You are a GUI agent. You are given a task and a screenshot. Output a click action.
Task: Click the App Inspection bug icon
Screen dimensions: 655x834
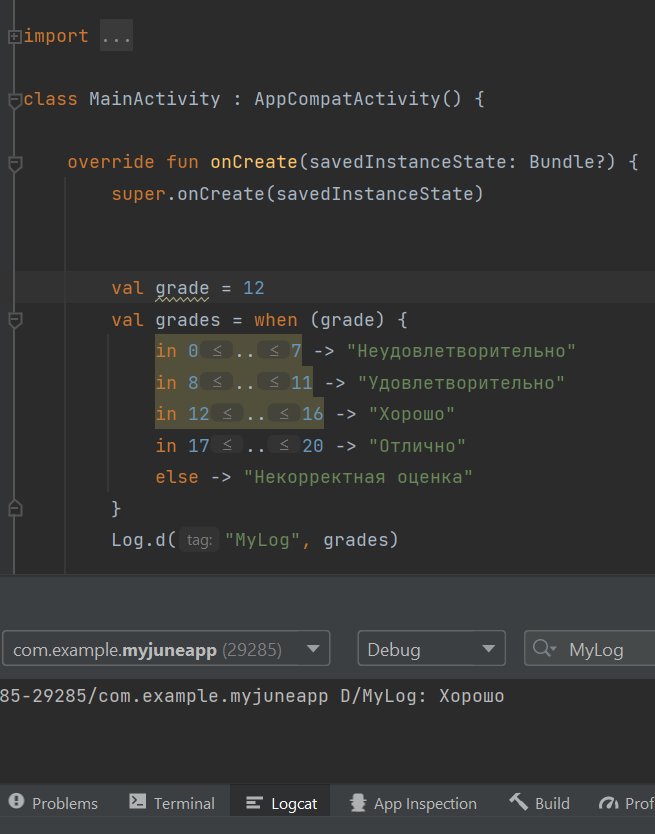pos(356,802)
